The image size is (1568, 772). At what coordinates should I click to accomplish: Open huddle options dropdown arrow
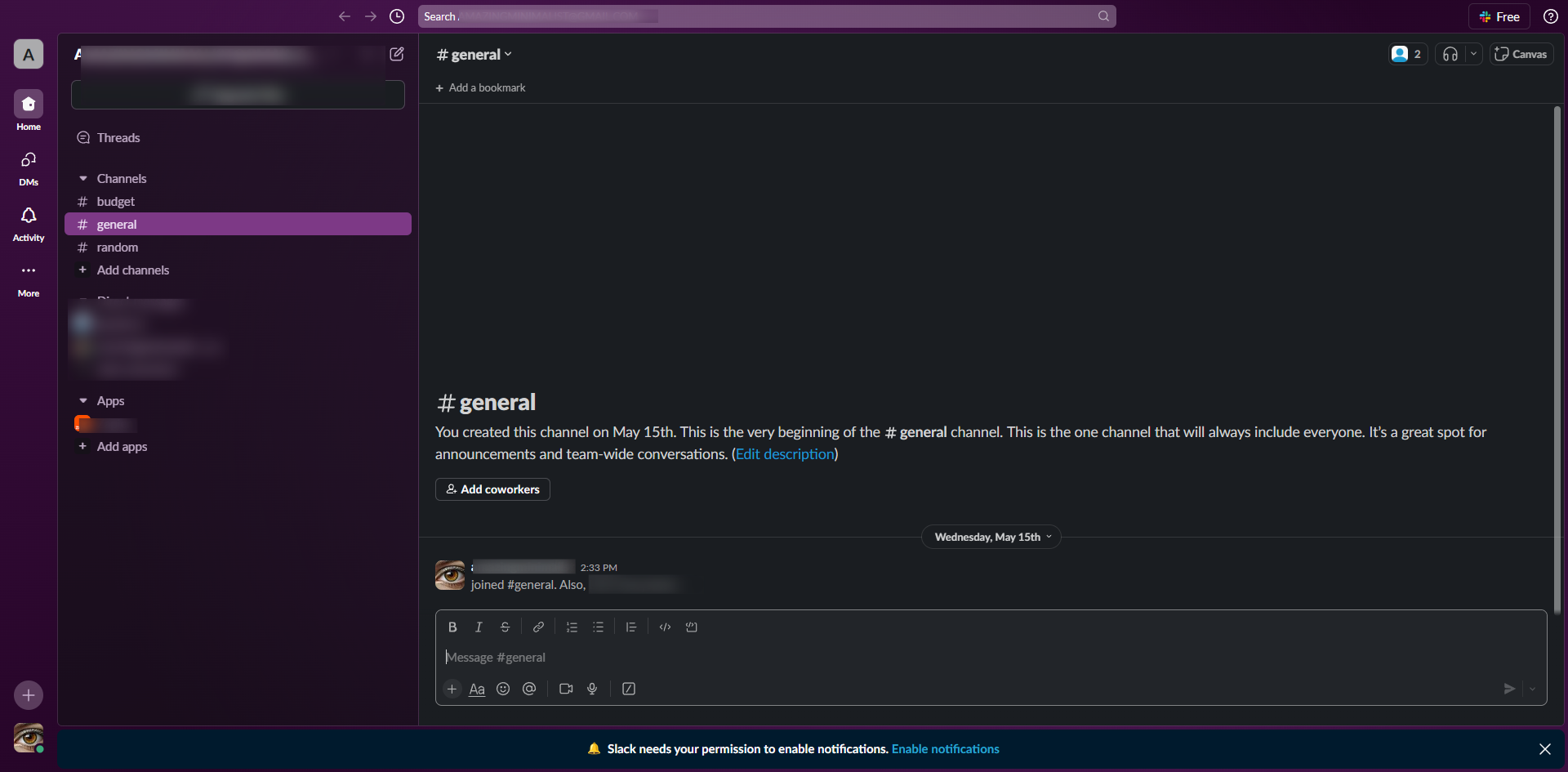(1473, 54)
